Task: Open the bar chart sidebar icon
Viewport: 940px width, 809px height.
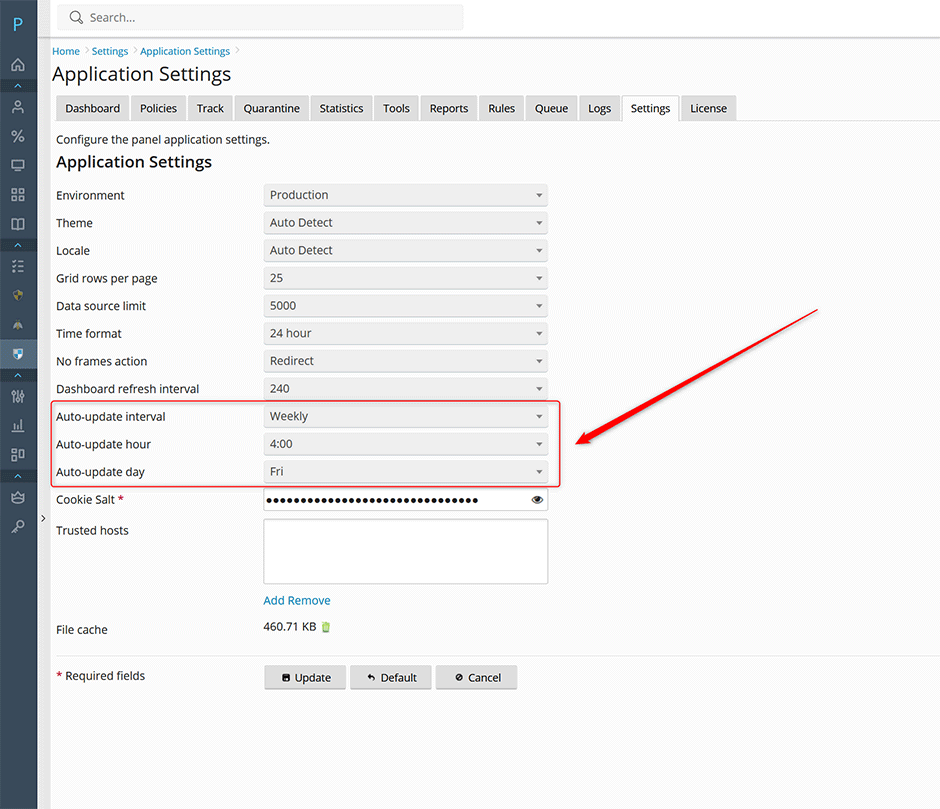Action: 18,426
